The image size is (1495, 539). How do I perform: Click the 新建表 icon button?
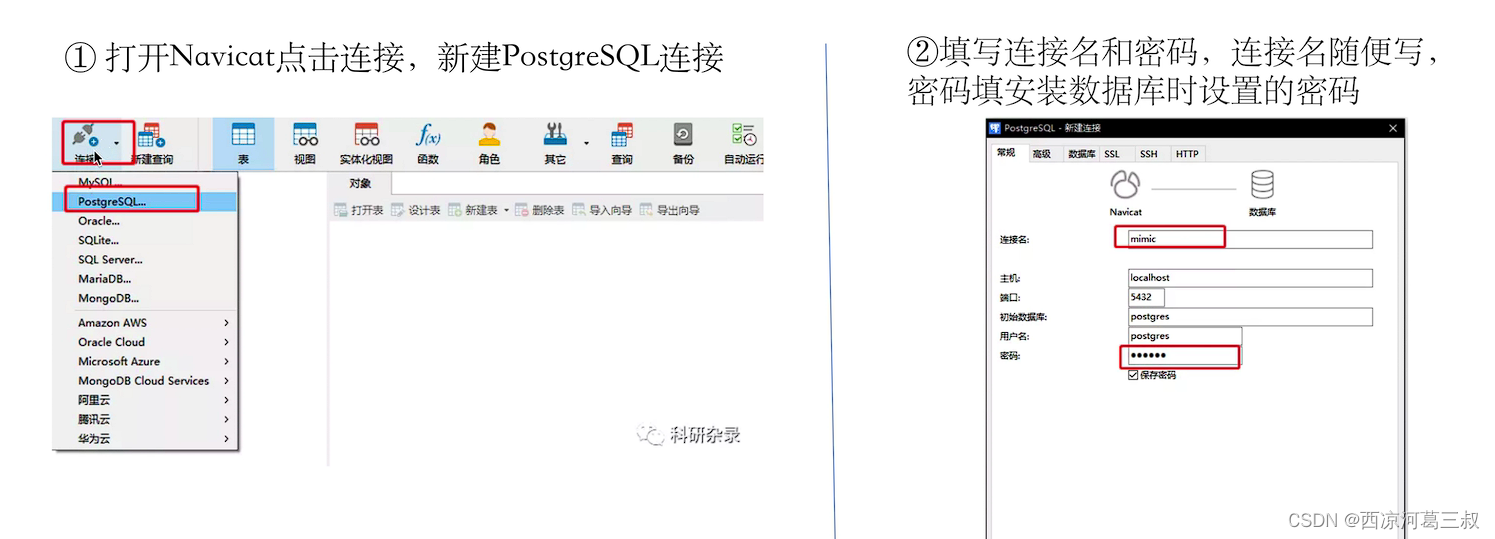point(455,210)
